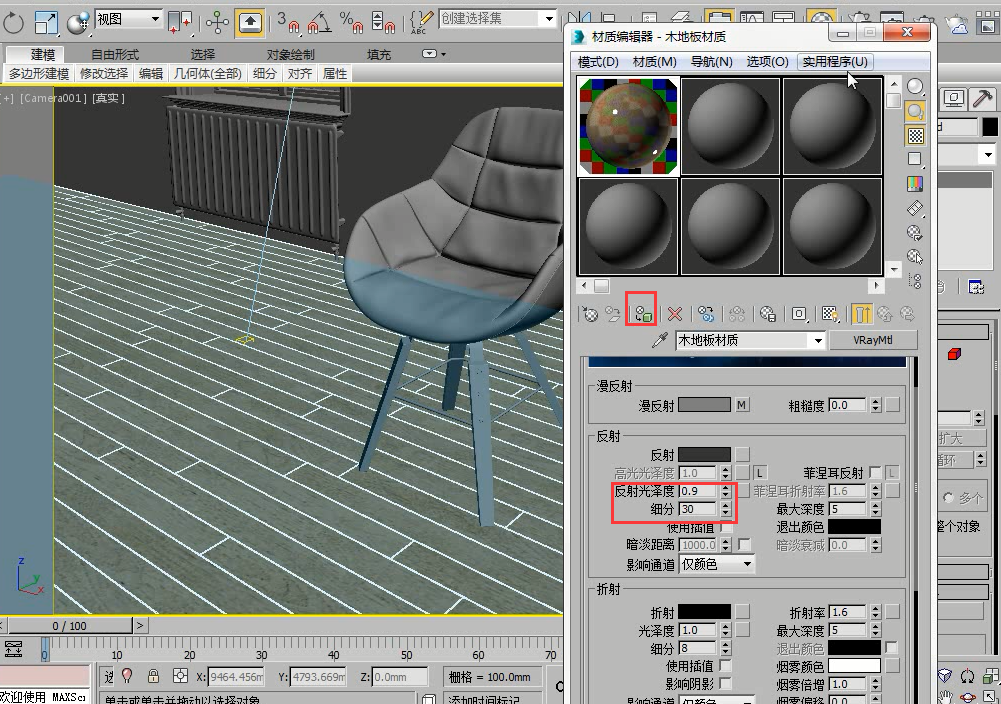
Task: Click Put Material to Scene icon
Action: coord(613,314)
